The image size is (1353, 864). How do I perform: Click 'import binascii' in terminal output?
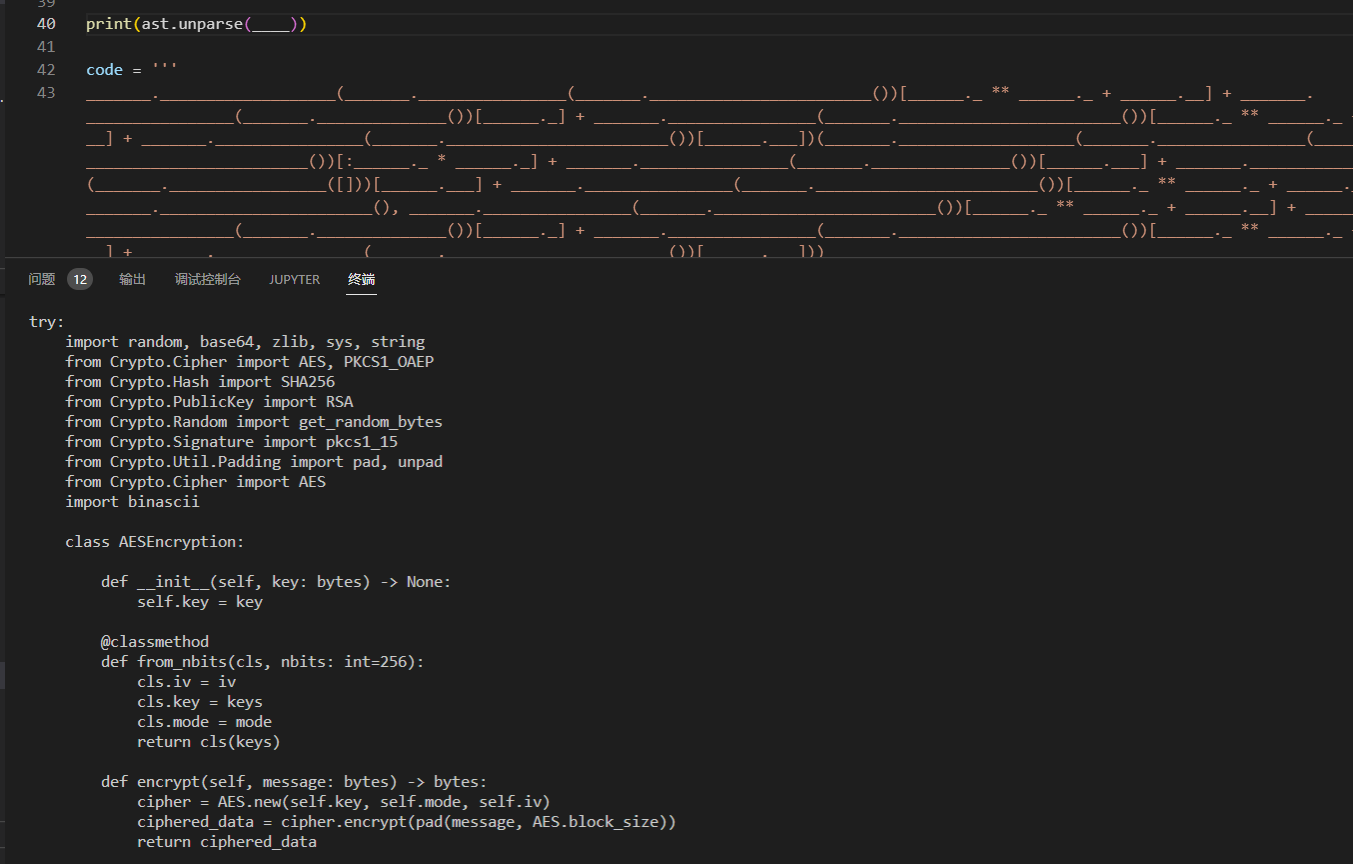tap(132, 502)
